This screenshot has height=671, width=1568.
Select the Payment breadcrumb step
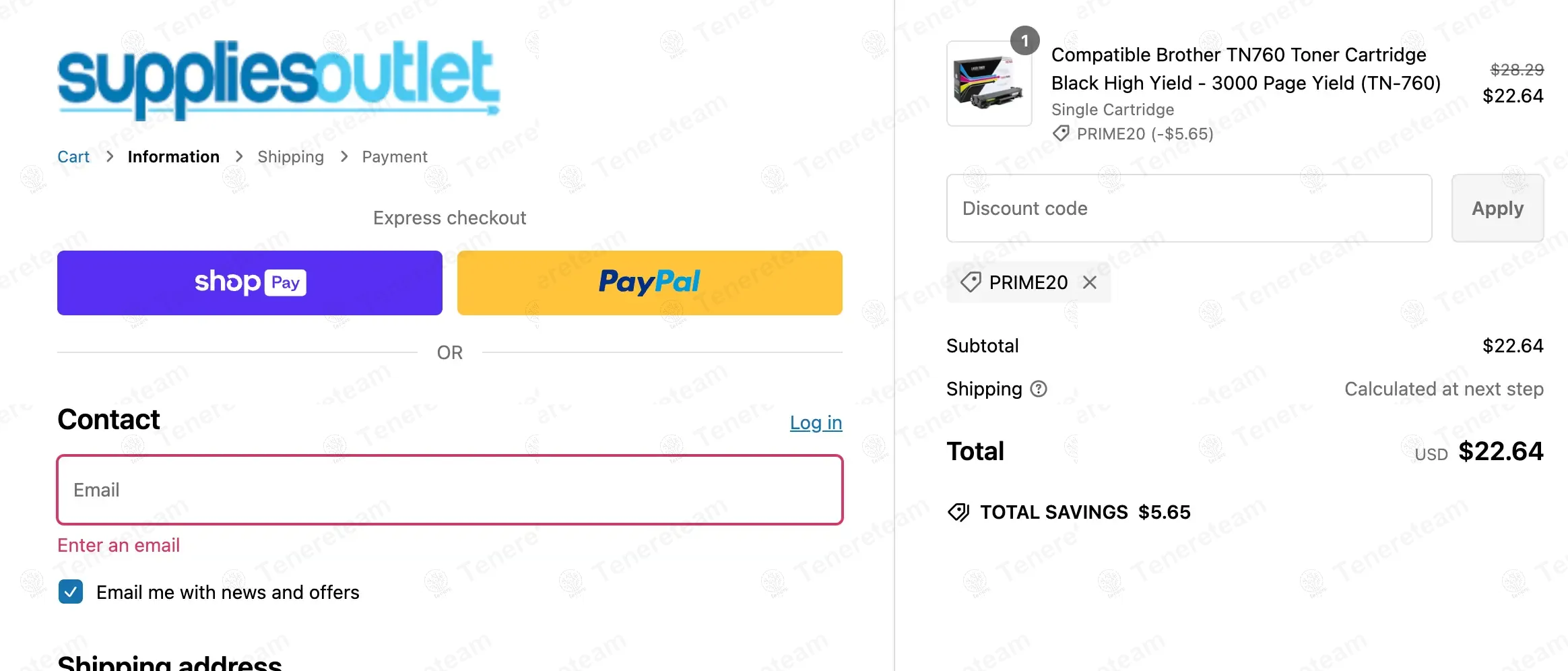395,157
